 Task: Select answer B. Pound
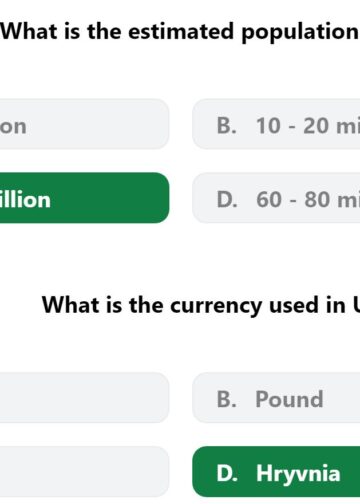(276, 398)
